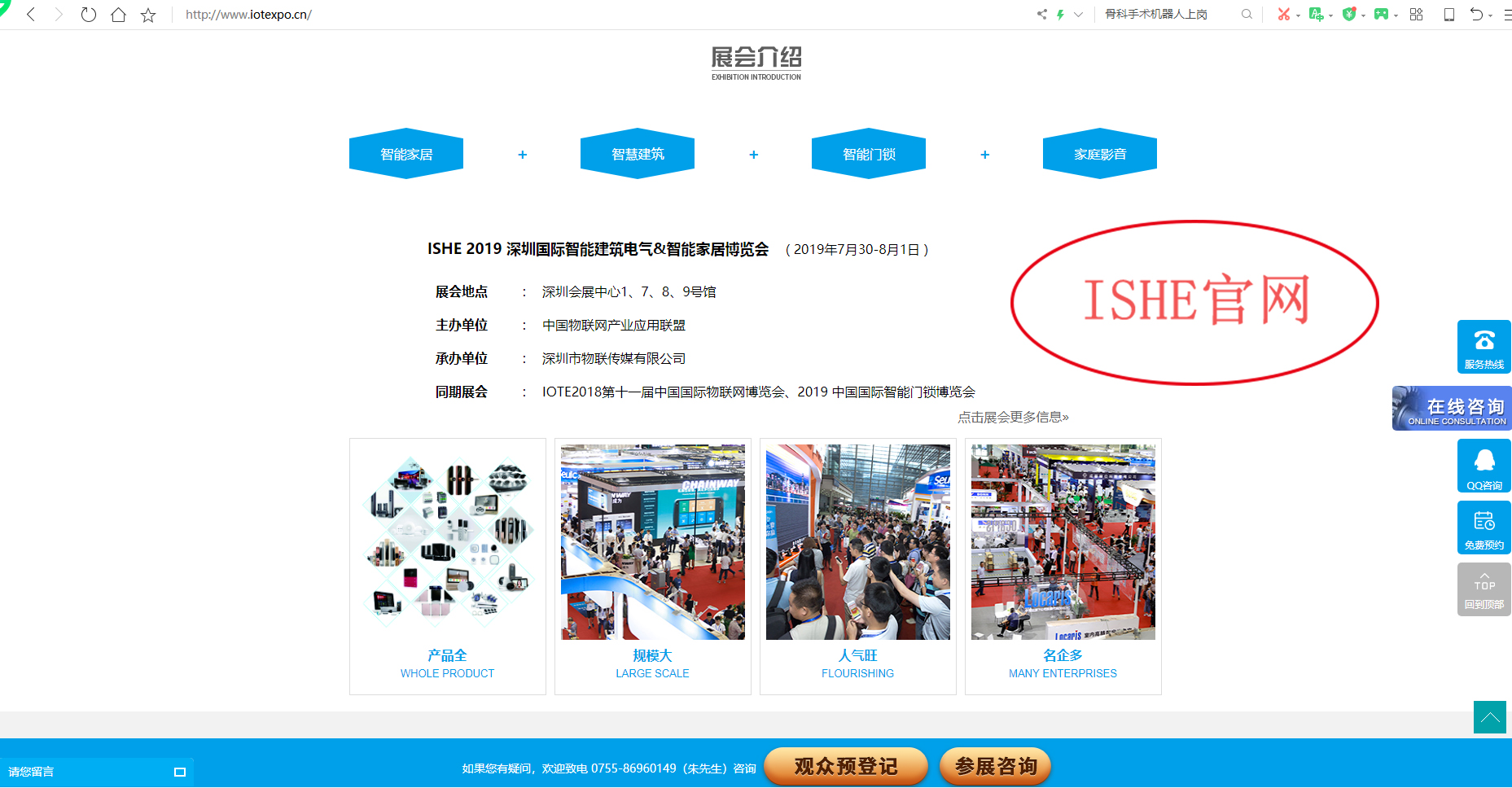Image resolution: width=1512 pixels, height=788 pixels.
Task: Click the magnifier search icon
Action: click(x=1247, y=14)
